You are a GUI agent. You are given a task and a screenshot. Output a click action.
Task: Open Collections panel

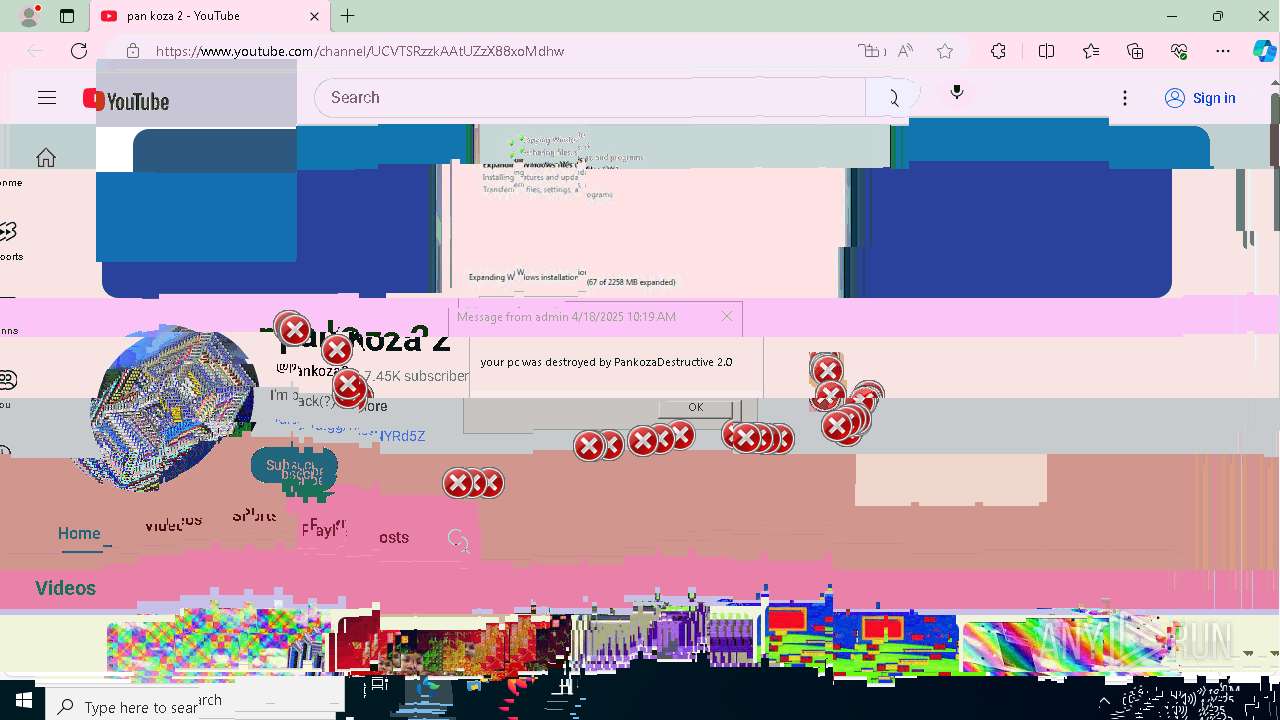(1135, 51)
